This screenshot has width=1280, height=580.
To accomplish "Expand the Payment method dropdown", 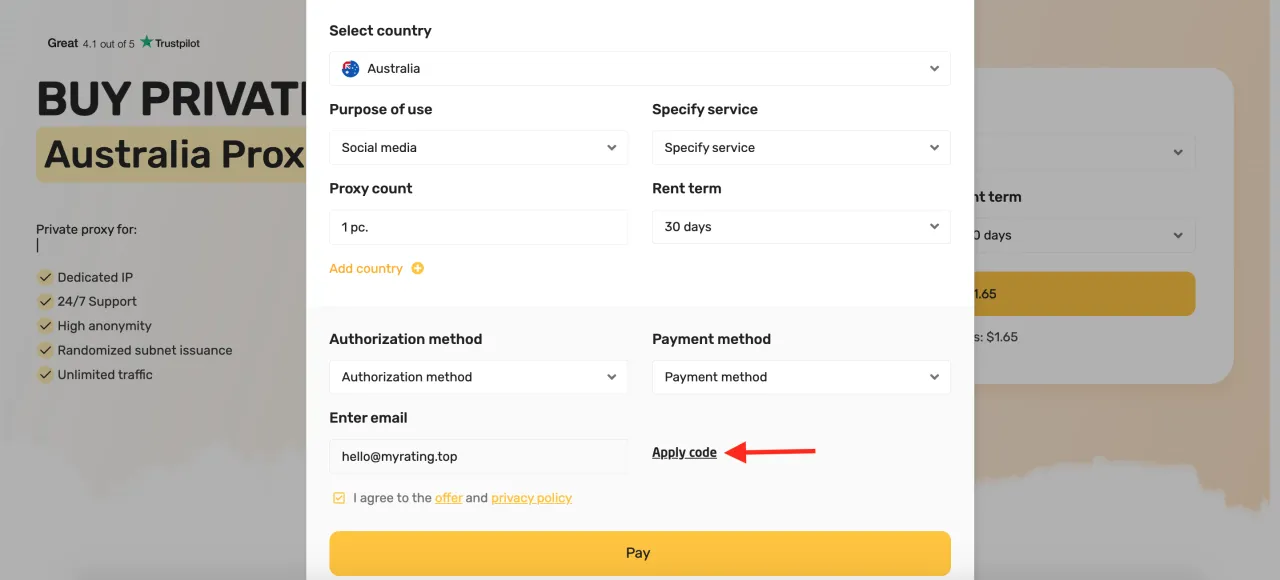I will pyautogui.click(x=800, y=377).
